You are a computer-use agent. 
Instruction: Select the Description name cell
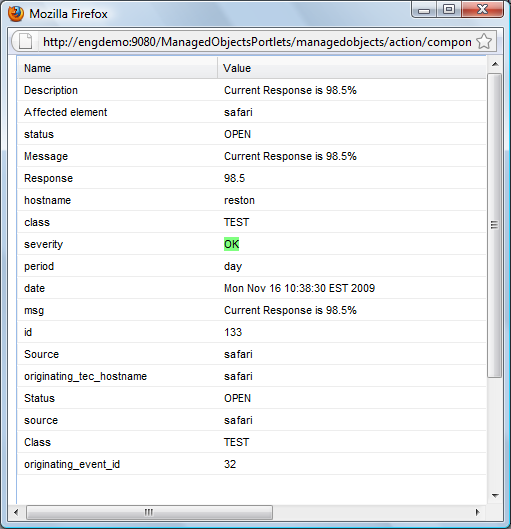click(51, 90)
